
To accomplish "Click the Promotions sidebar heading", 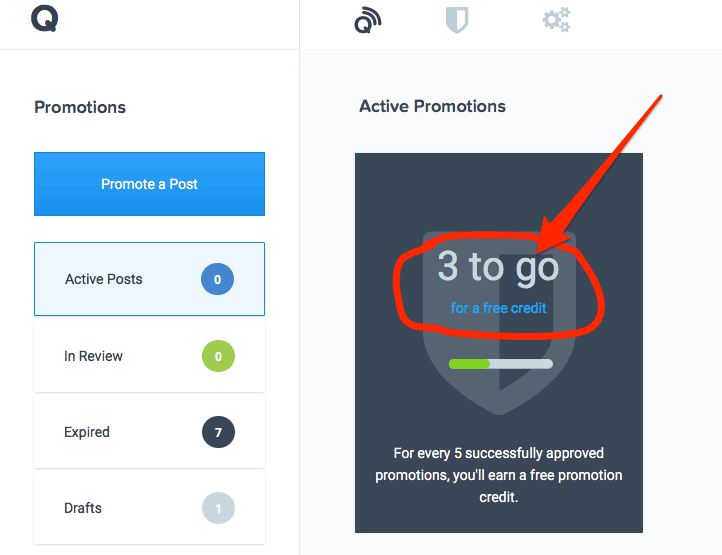I will [x=80, y=107].
